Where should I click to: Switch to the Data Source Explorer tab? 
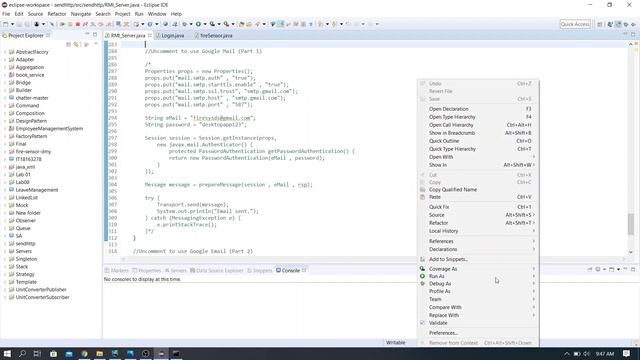click(216, 271)
